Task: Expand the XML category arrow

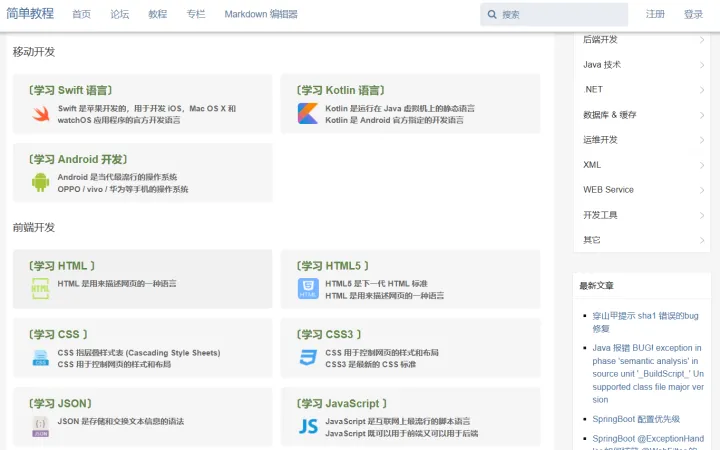Action: pos(702,165)
